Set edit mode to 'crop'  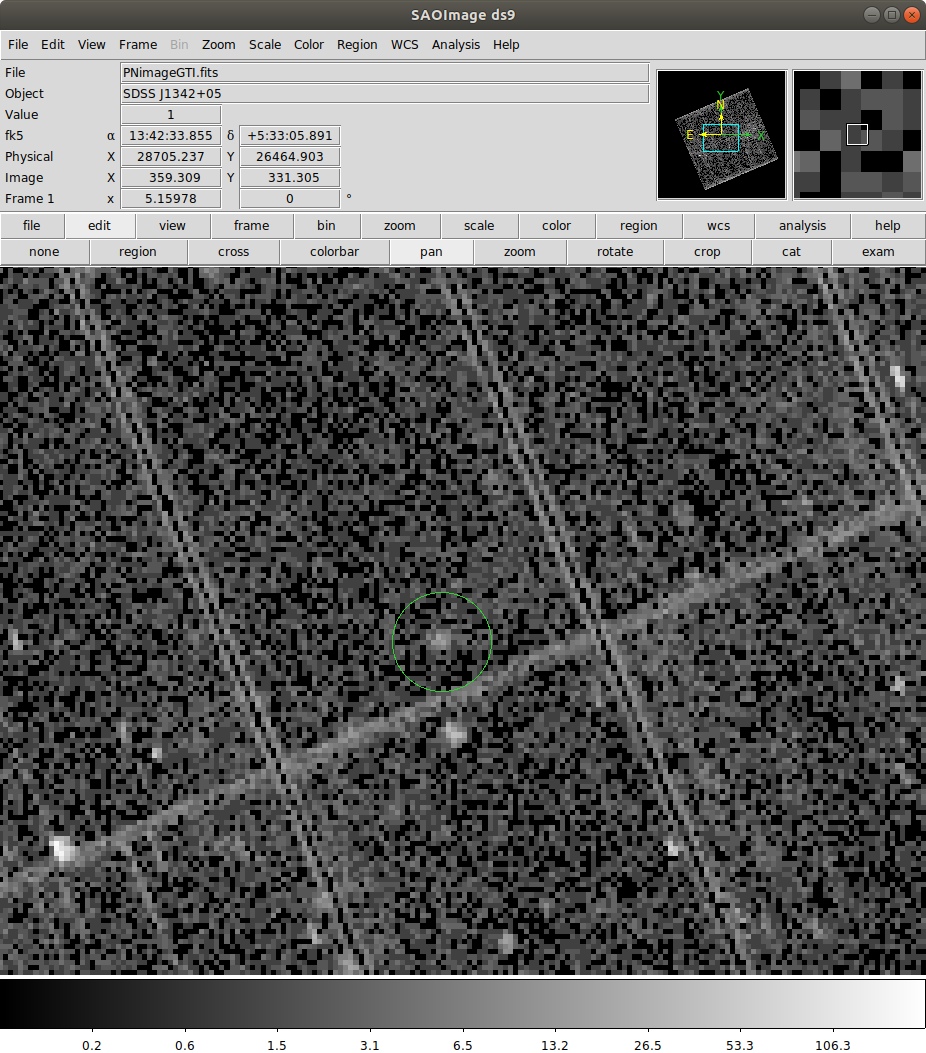pyautogui.click(x=707, y=252)
